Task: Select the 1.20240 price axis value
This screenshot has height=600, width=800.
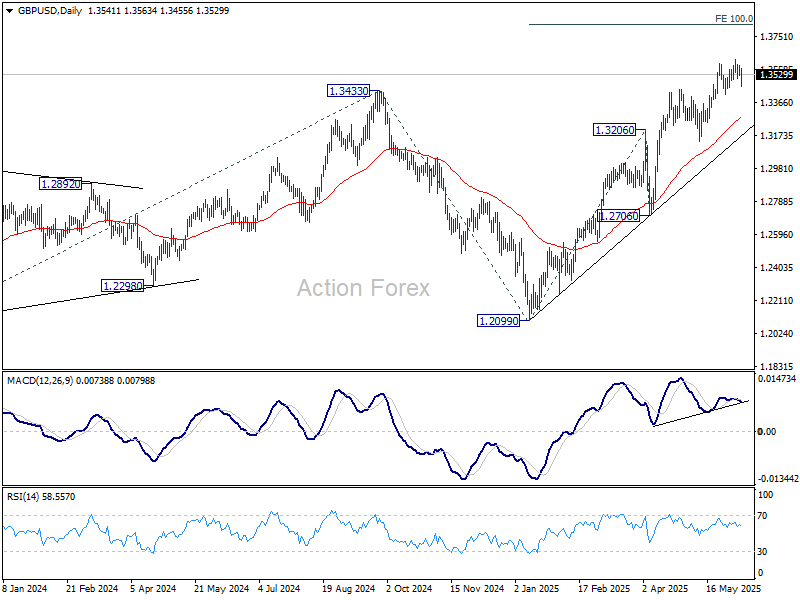Action: click(777, 334)
